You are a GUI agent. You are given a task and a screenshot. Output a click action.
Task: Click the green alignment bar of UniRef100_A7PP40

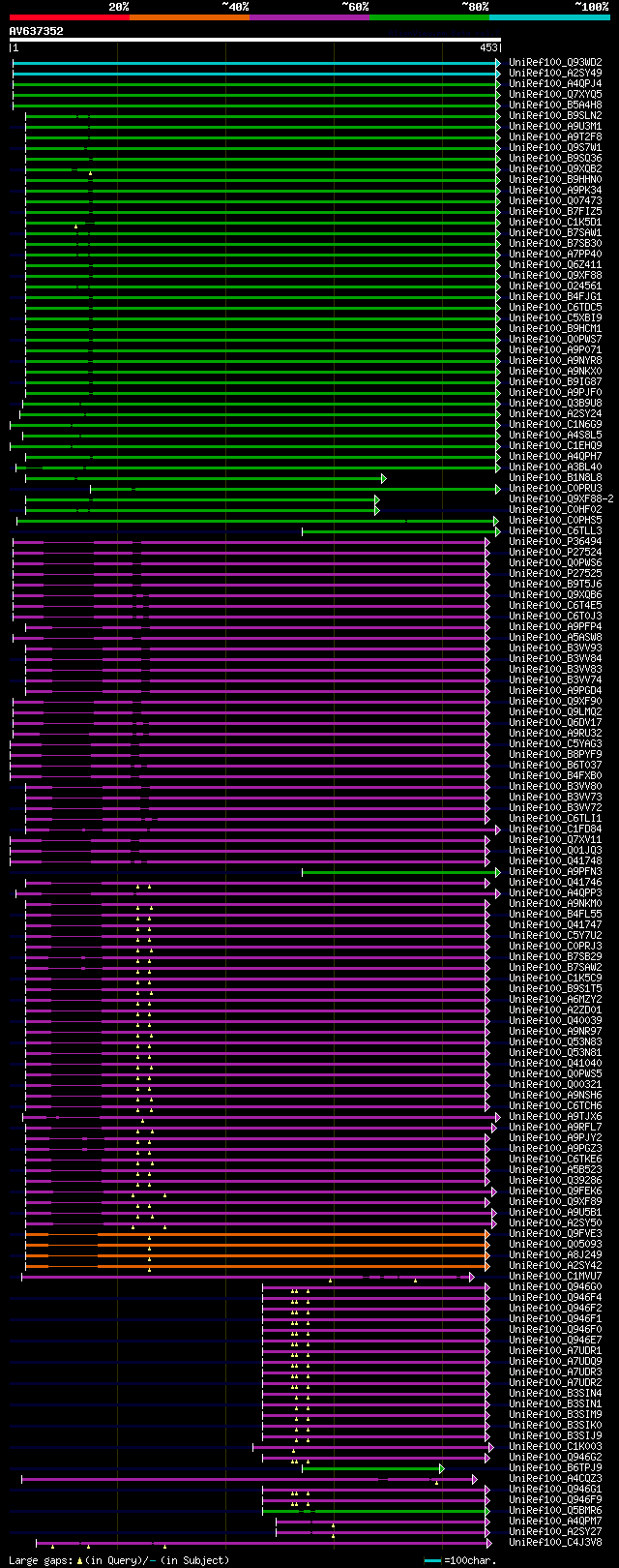tap(263, 255)
